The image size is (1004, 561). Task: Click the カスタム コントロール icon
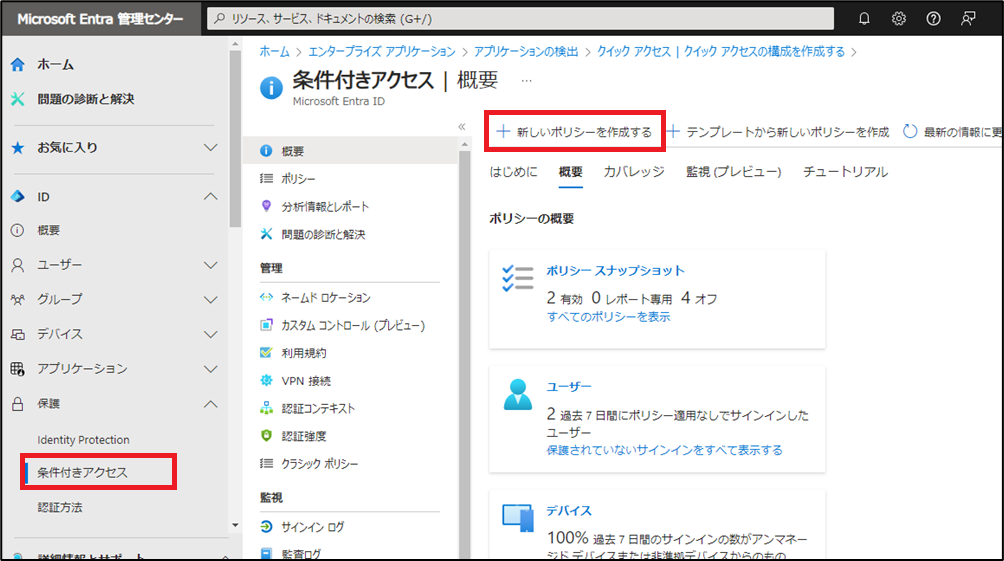[x=266, y=325]
